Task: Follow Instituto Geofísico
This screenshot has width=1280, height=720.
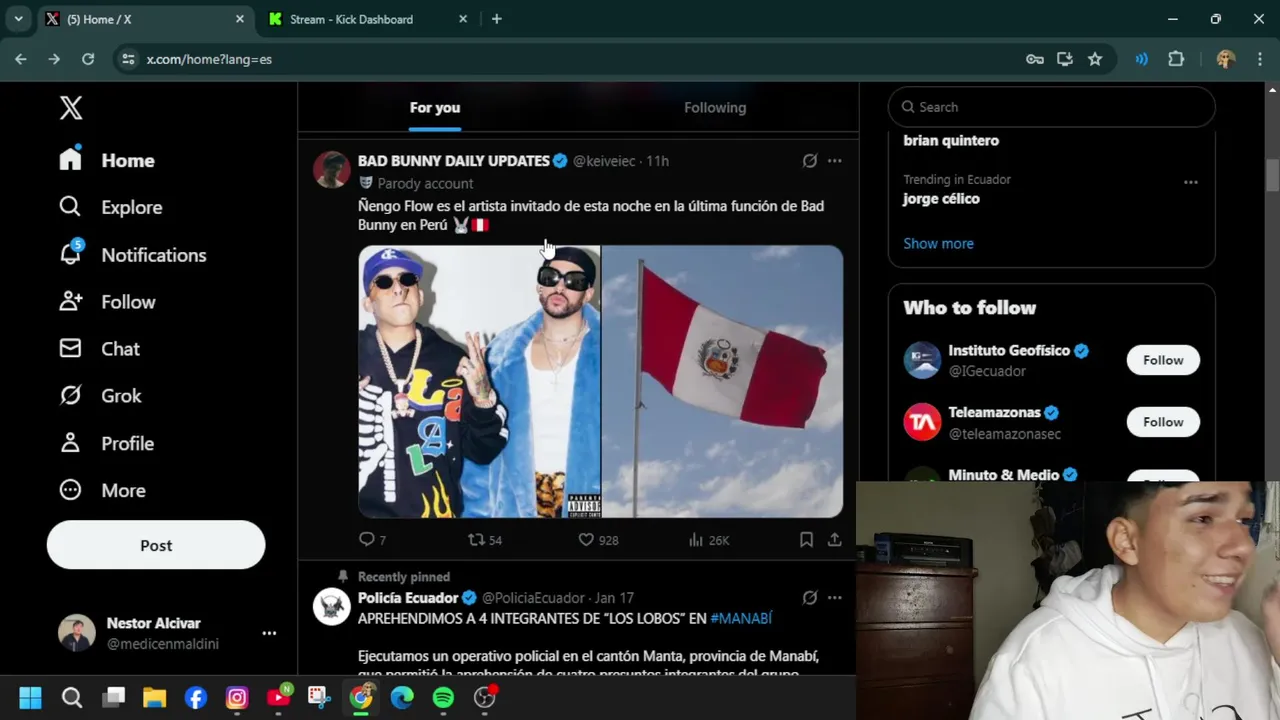Action: pyautogui.click(x=1163, y=360)
